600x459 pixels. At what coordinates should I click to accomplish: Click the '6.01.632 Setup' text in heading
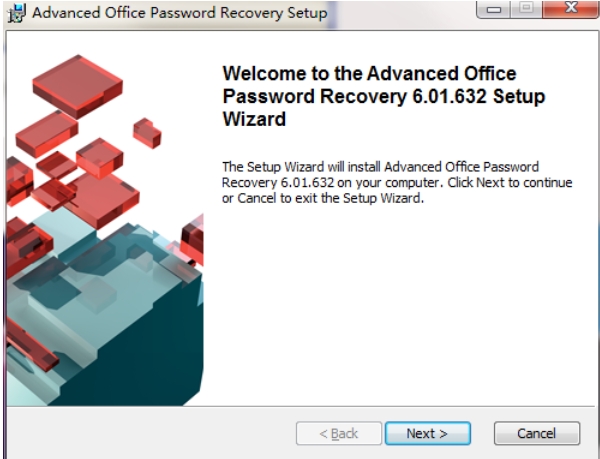[479, 96]
